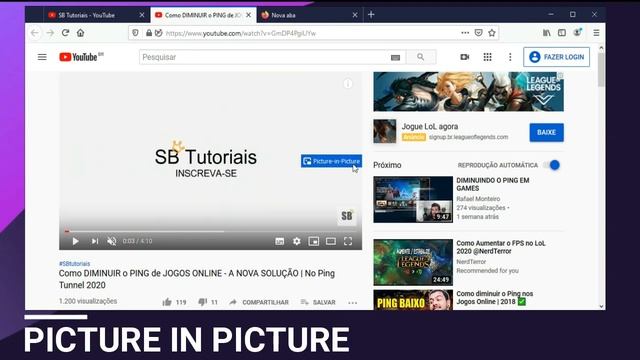Toggle Firefox sidebar view
This screenshot has height=360, width=640.
[562, 33]
